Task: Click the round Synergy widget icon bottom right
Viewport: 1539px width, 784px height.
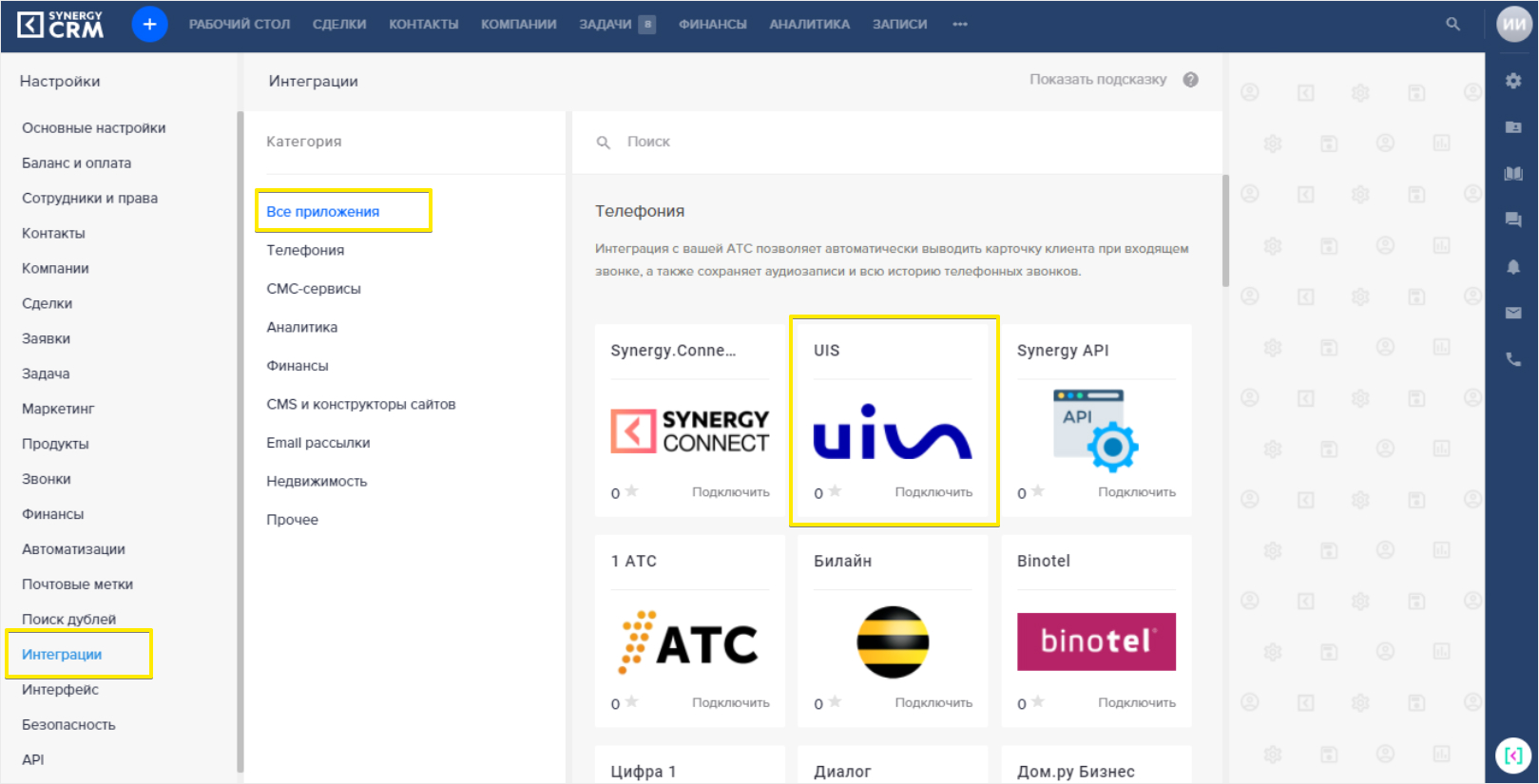Action: 1513,755
